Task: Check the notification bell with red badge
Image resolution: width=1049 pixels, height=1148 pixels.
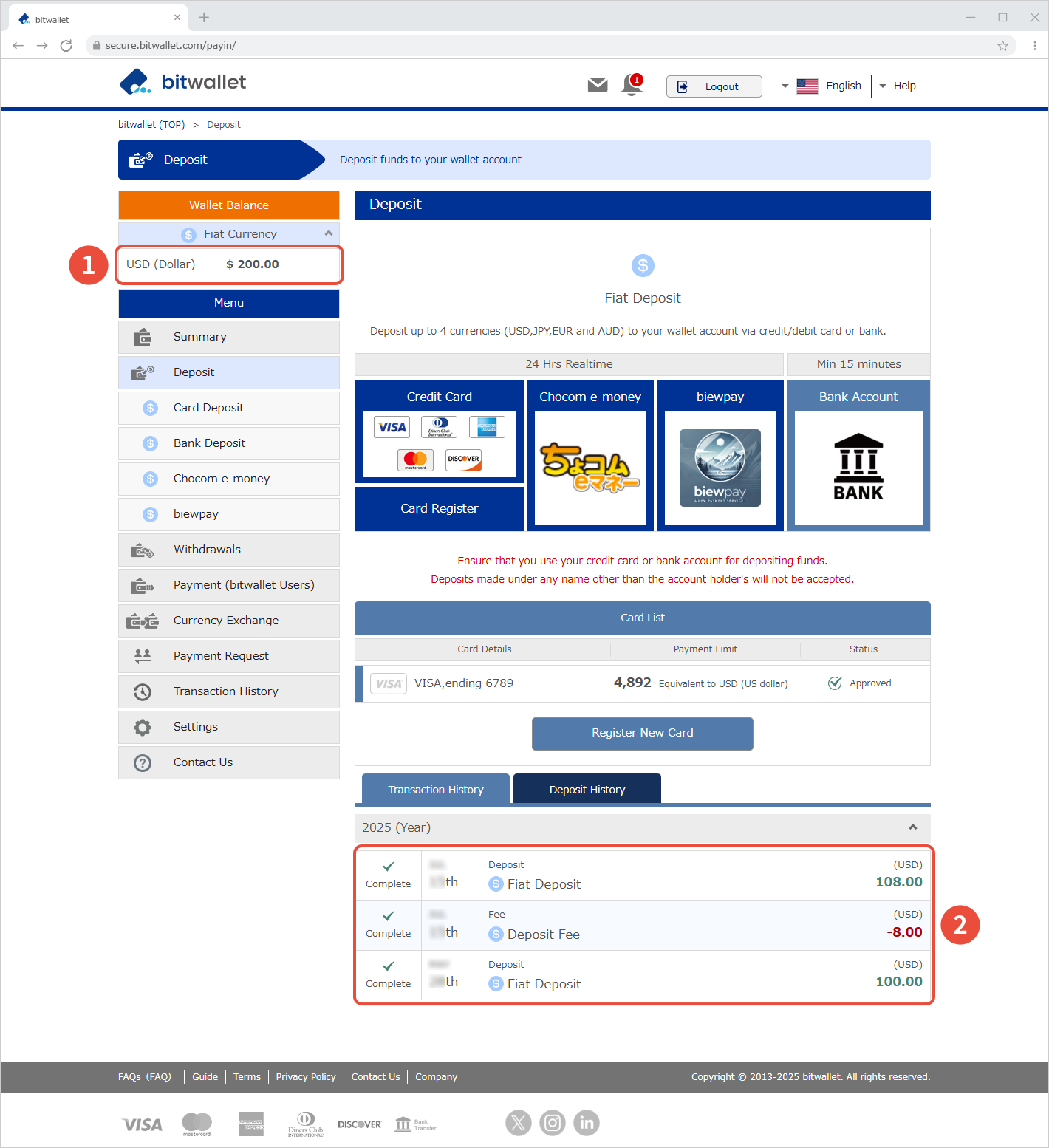Action: tap(632, 86)
